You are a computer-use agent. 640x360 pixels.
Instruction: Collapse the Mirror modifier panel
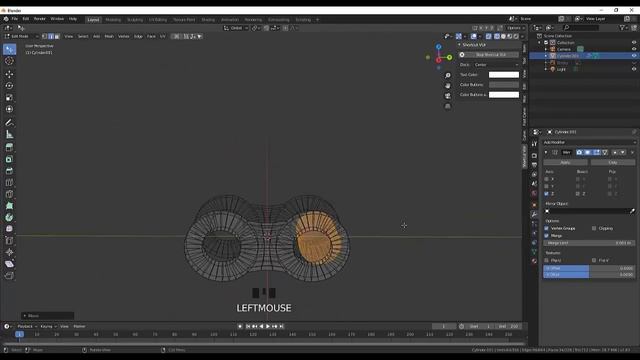pyautogui.click(x=546, y=152)
